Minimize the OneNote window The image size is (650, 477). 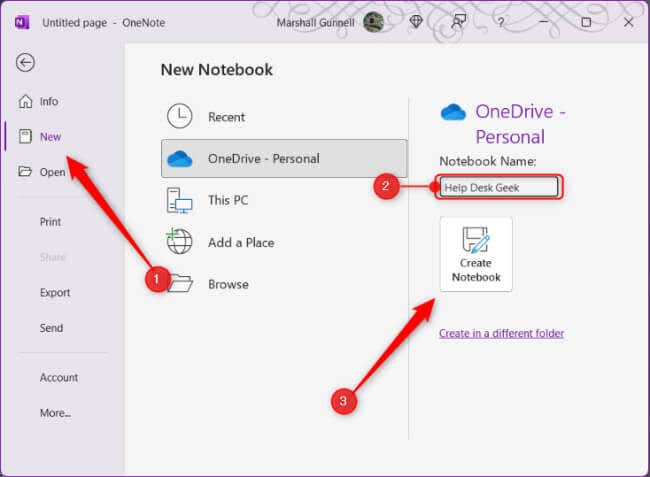click(544, 22)
